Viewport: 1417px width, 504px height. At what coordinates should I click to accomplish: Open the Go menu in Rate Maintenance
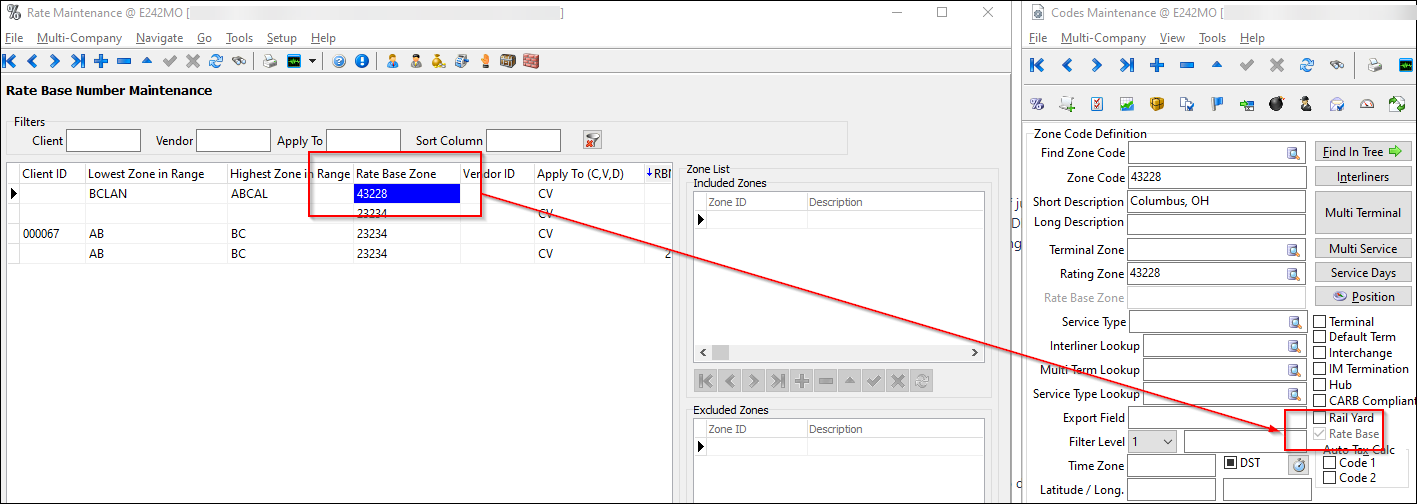(204, 38)
